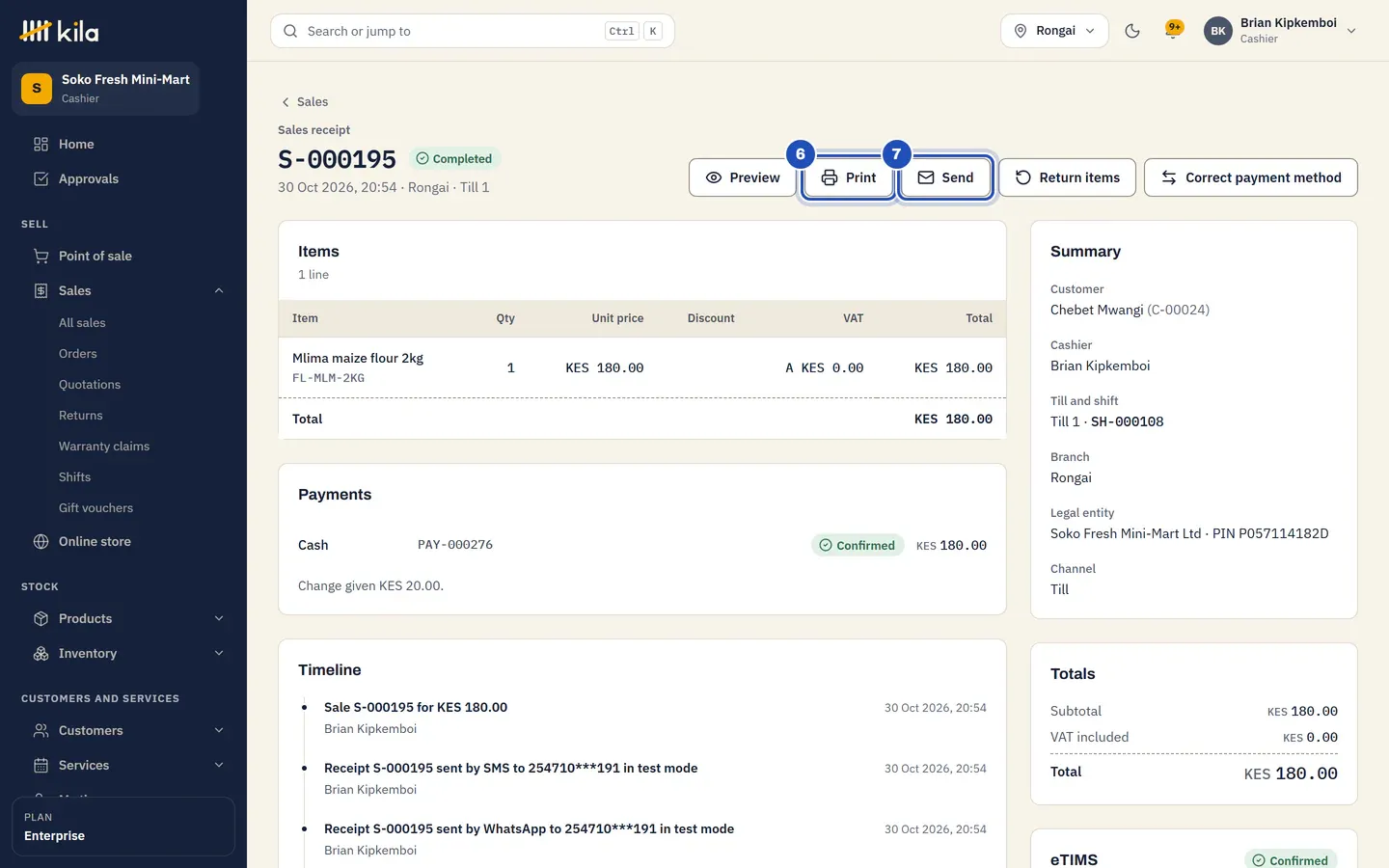
Task: Open the Rongai branch dropdown
Action: (1054, 31)
